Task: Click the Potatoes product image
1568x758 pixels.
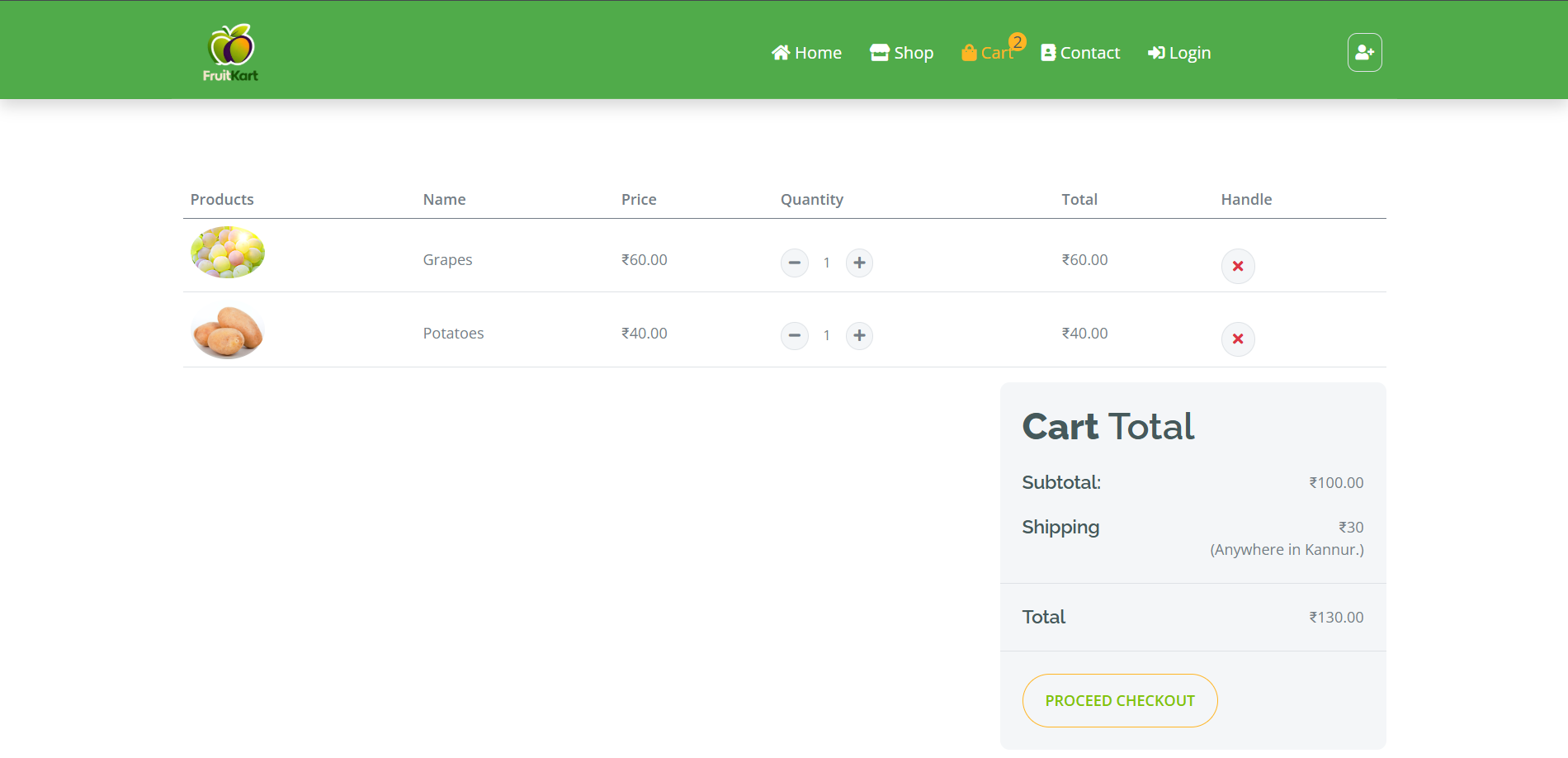Action: click(228, 332)
